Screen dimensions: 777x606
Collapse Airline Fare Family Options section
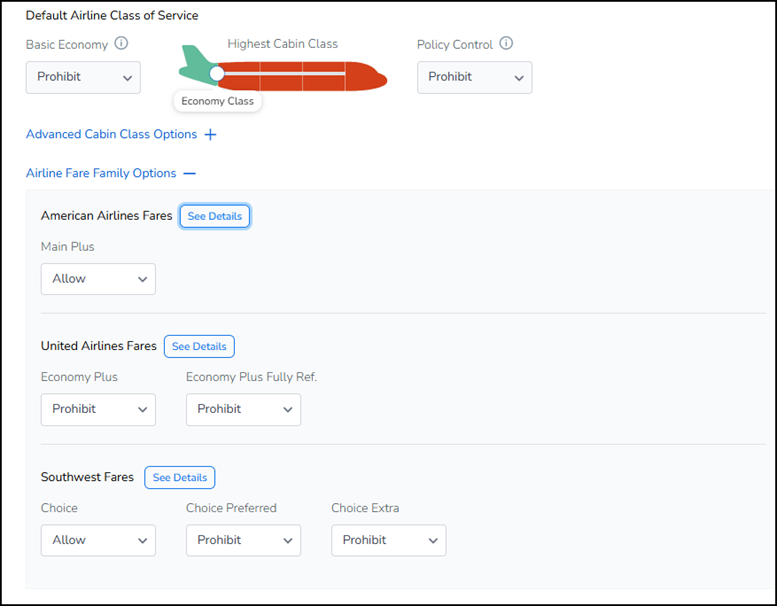101,173
